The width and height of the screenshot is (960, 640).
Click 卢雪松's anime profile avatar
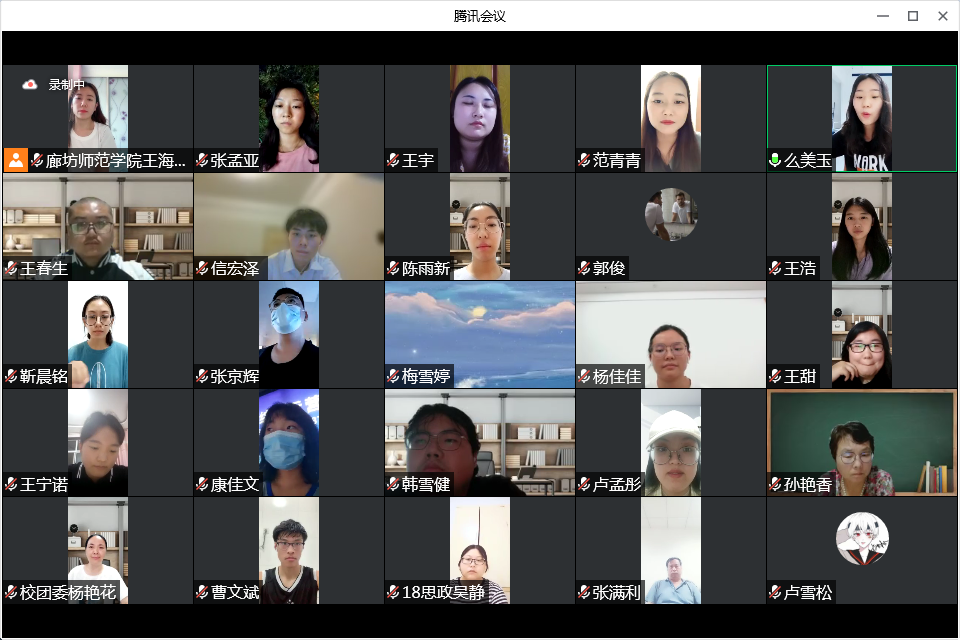click(862, 538)
